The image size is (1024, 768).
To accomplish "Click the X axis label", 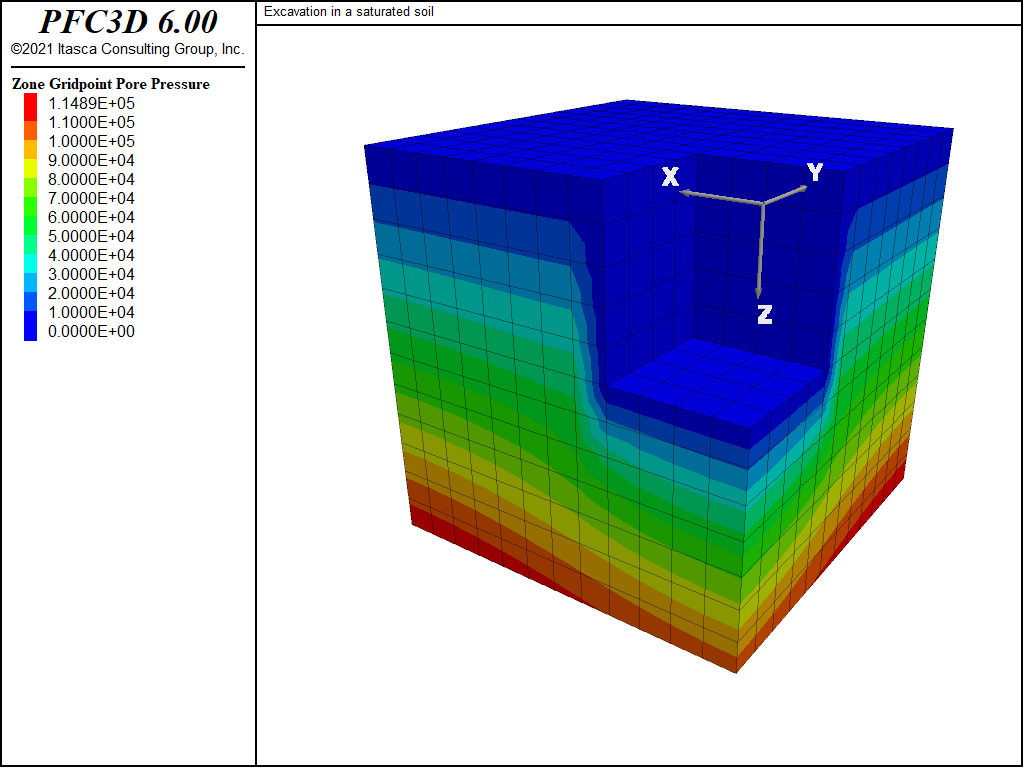I will (671, 177).
